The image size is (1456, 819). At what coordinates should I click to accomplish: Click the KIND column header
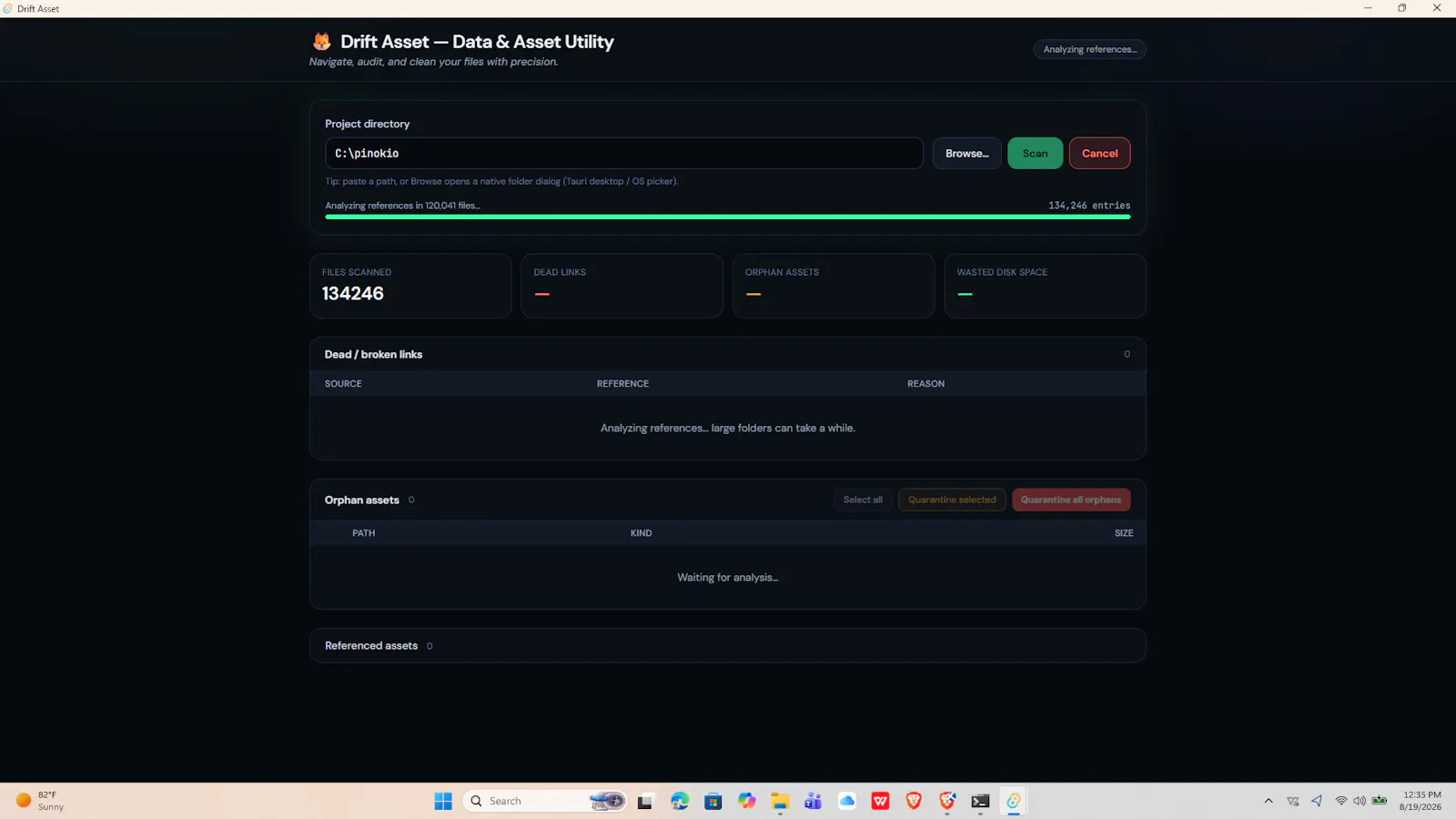pyautogui.click(x=641, y=533)
